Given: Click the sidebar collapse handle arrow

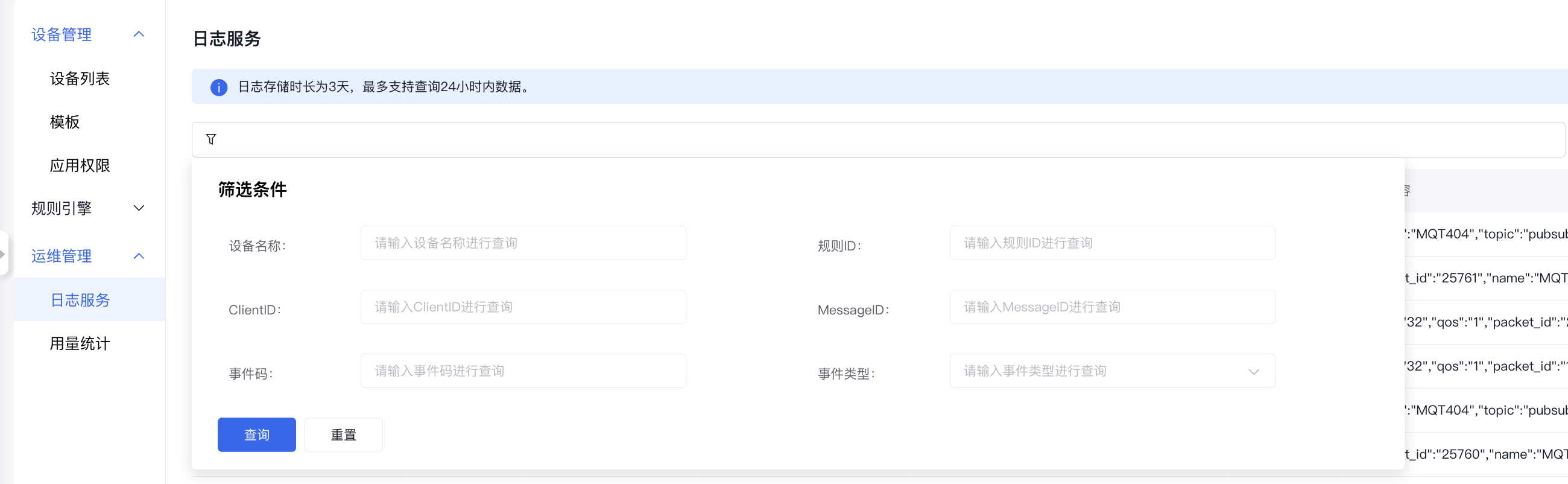Looking at the screenshot, I should [3, 253].
